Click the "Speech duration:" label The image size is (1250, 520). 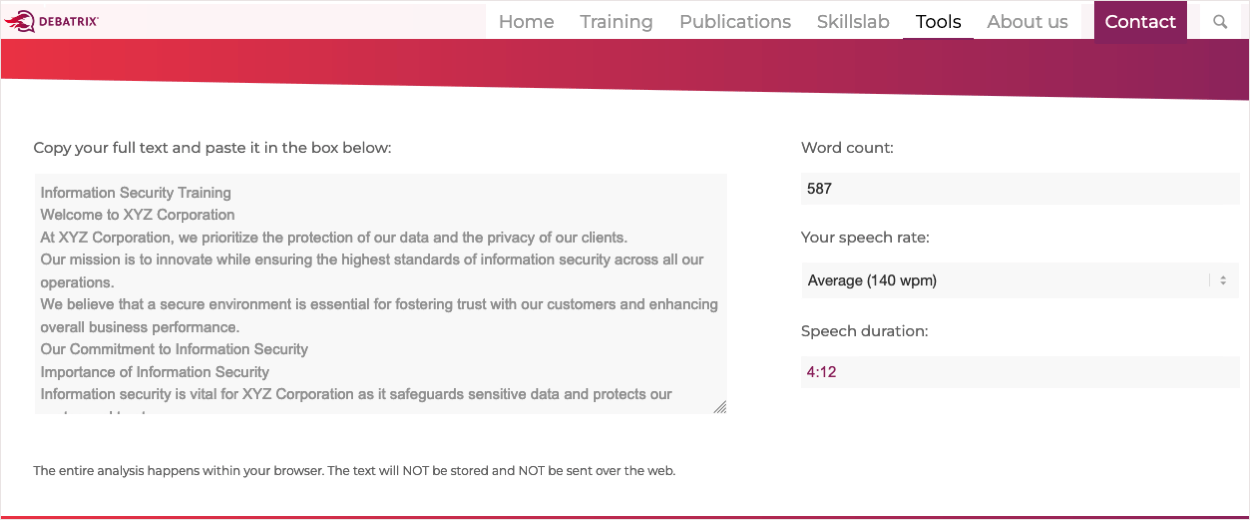(x=864, y=331)
